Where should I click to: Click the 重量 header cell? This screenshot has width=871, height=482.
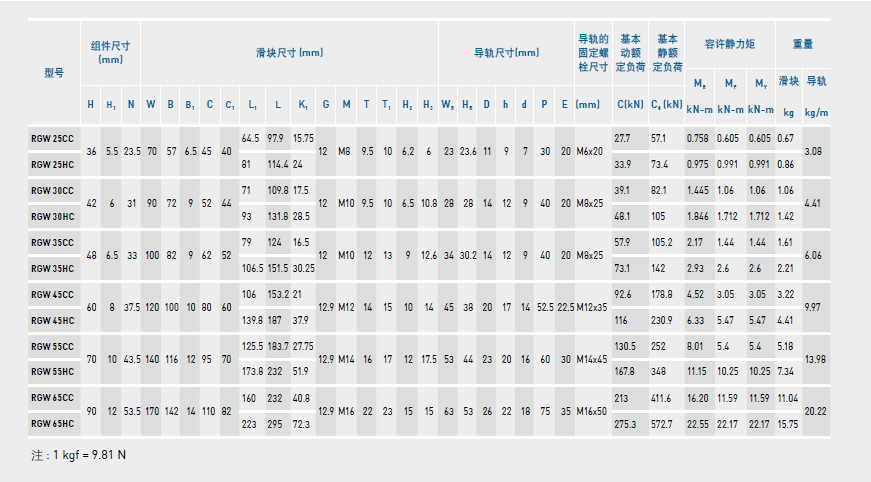point(803,44)
